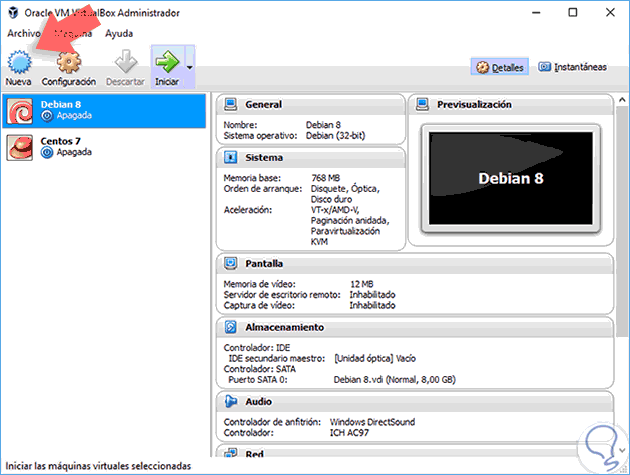Image resolution: width=630 pixels, height=475 pixels.
Task: Click the Controlador: IDE line
Action: point(257,348)
